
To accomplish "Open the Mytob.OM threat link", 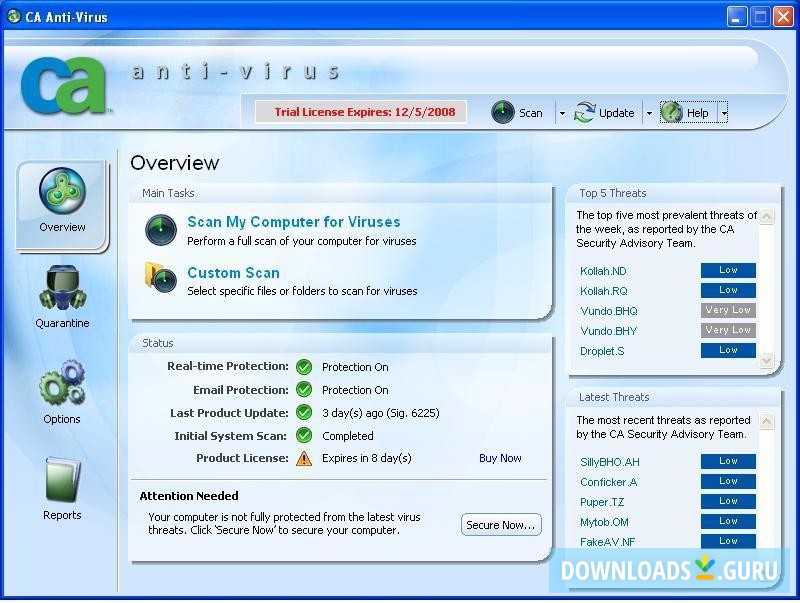I will pyautogui.click(x=604, y=522).
